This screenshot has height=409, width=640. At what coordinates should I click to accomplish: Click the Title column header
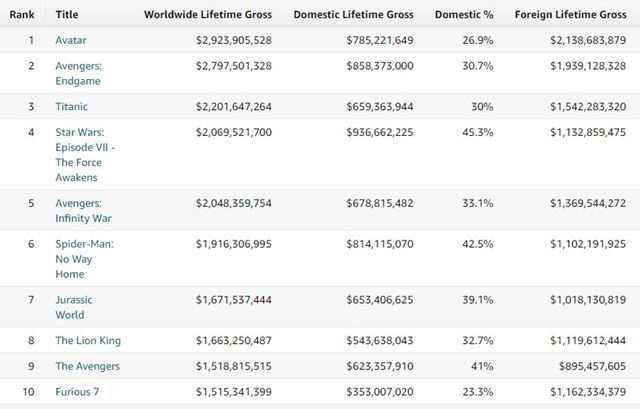[x=67, y=14]
